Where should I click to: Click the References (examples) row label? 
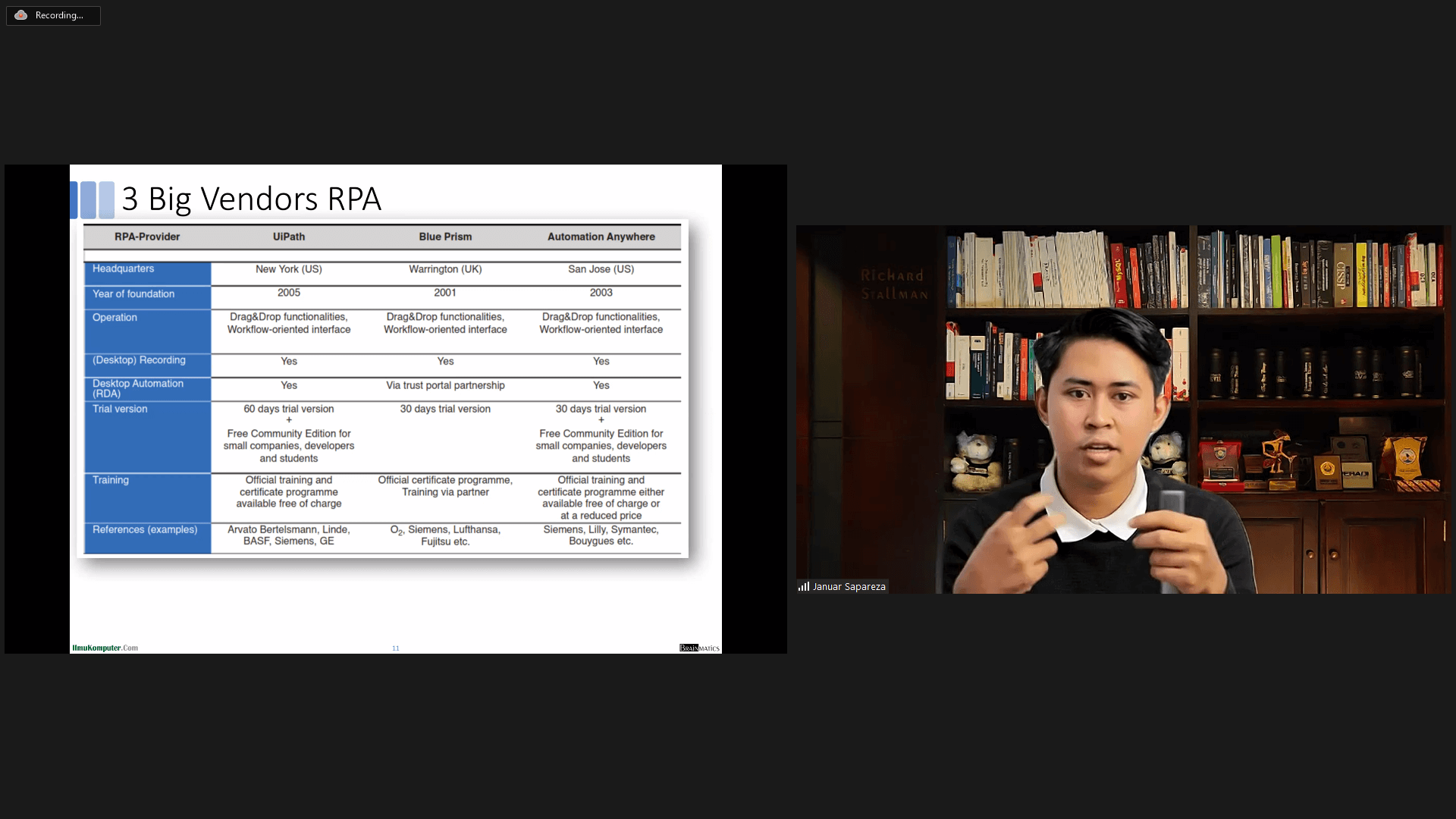click(x=144, y=529)
